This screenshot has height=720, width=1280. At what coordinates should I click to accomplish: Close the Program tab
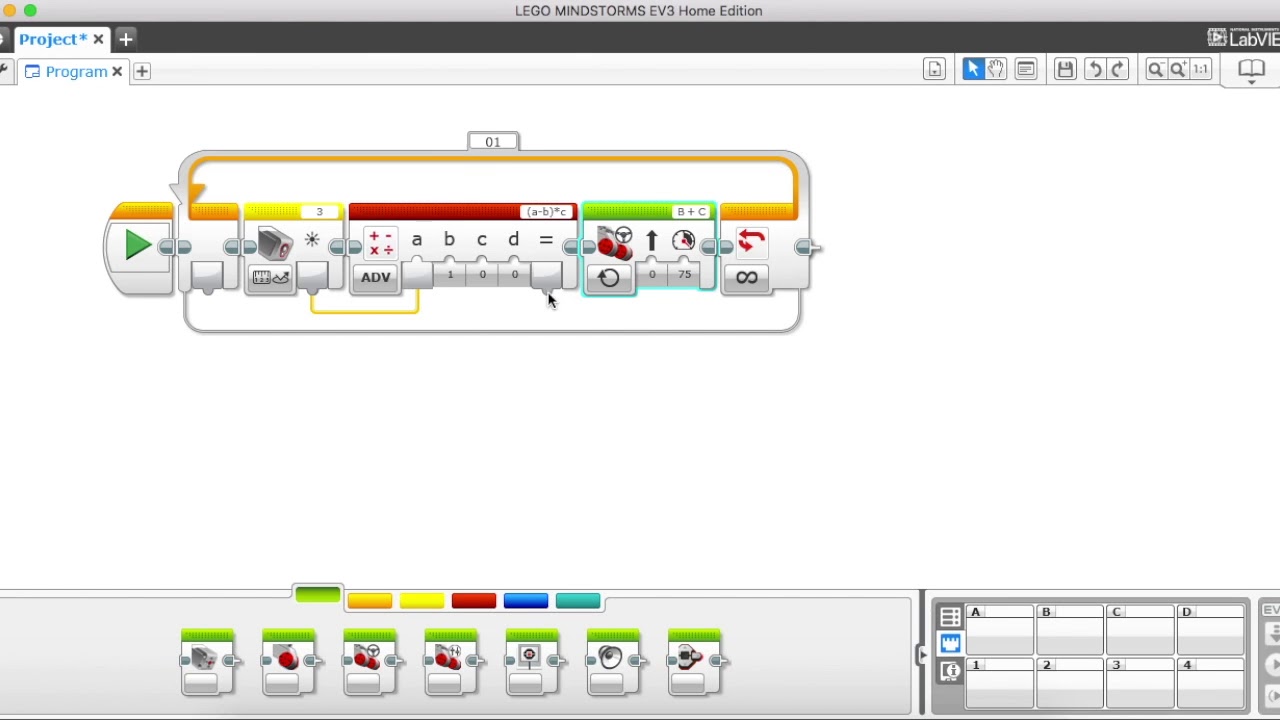pyautogui.click(x=117, y=72)
